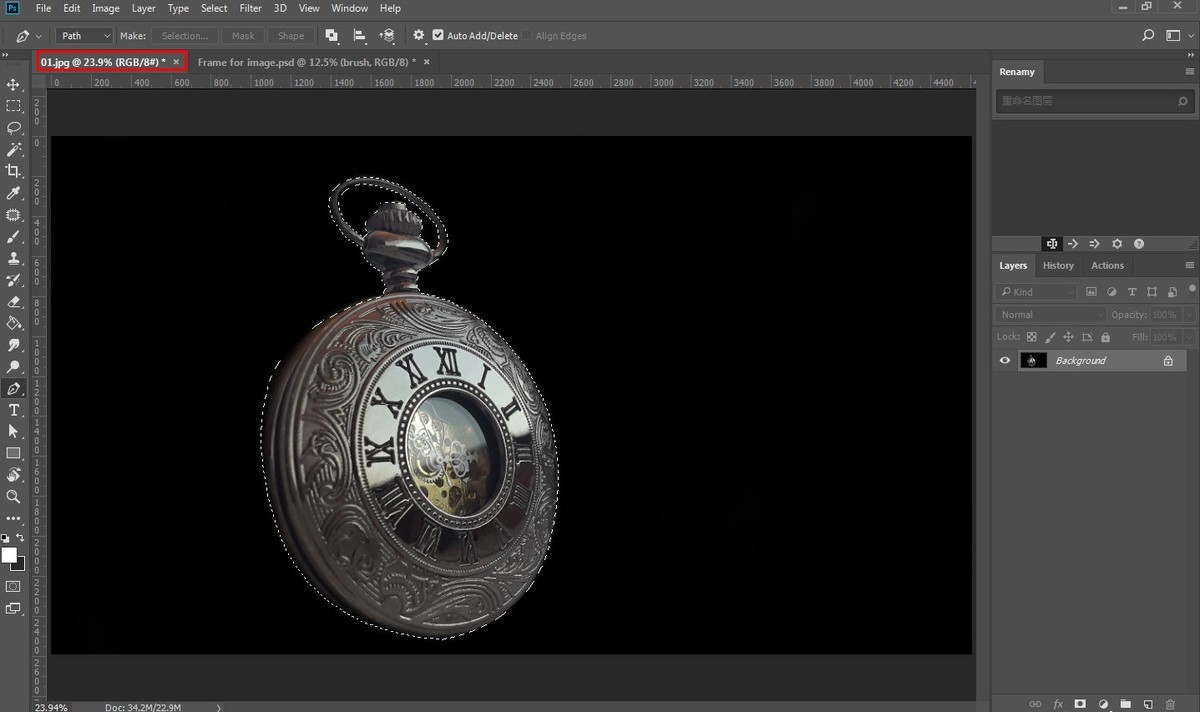Click the Selection... button
This screenshot has height=712, width=1200.
click(184, 36)
